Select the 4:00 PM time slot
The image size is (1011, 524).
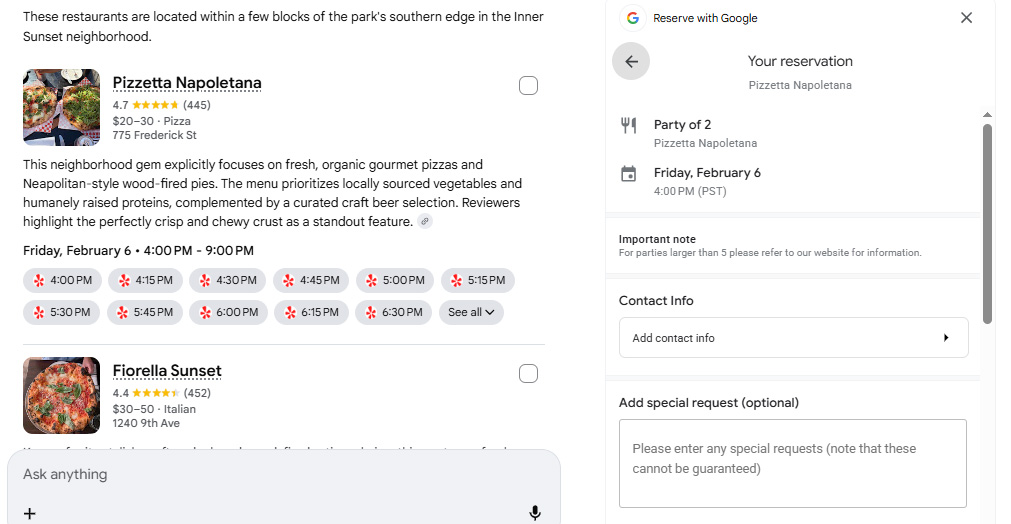coord(62,281)
